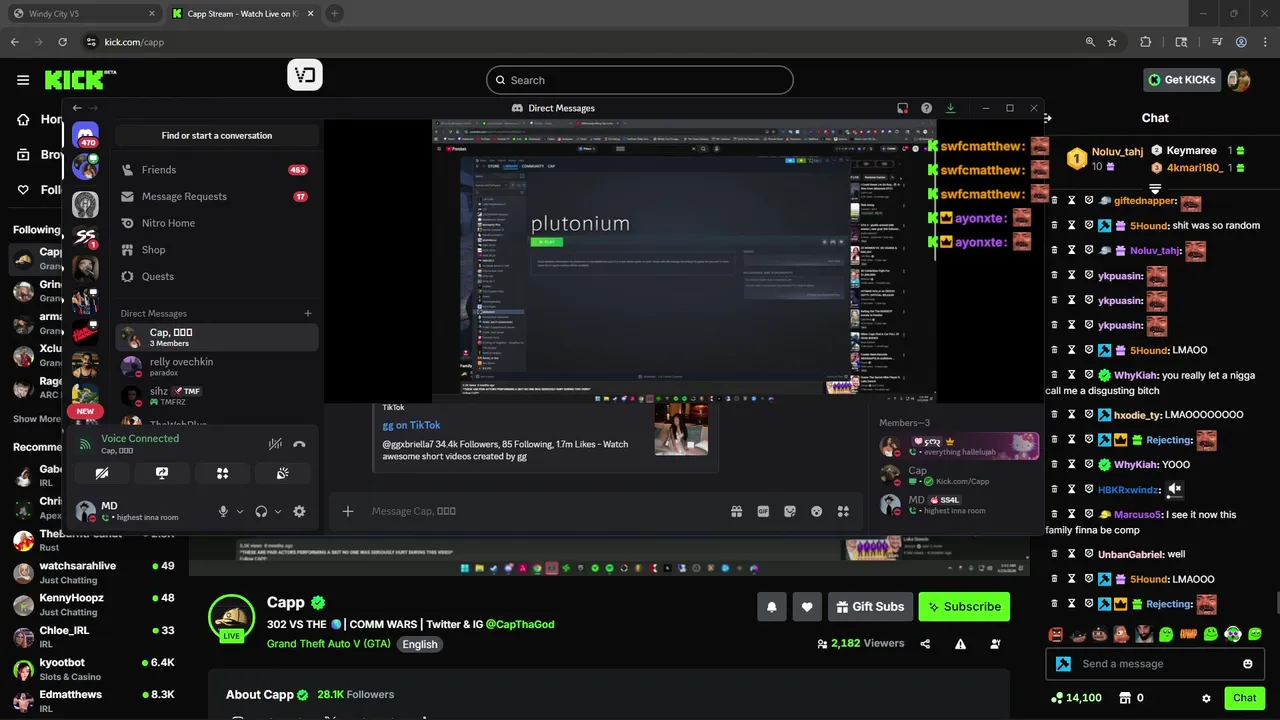Image resolution: width=1280 pixels, height=720 pixels.
Task: Open the @CapThaGod link
Action: click(x=520, y=624)
